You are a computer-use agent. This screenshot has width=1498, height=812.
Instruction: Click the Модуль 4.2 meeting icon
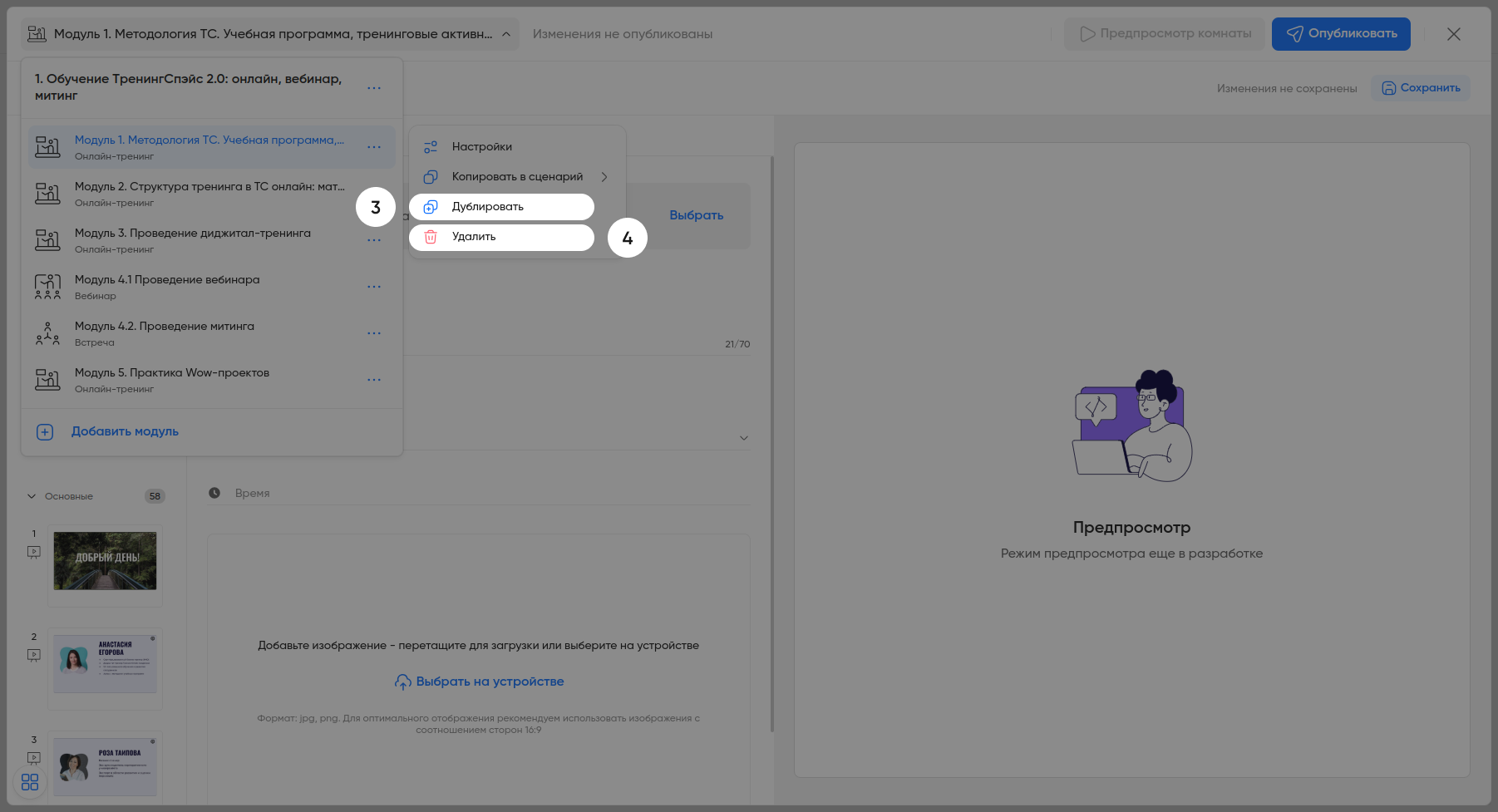pyautogui.click(x=47, y=333)
